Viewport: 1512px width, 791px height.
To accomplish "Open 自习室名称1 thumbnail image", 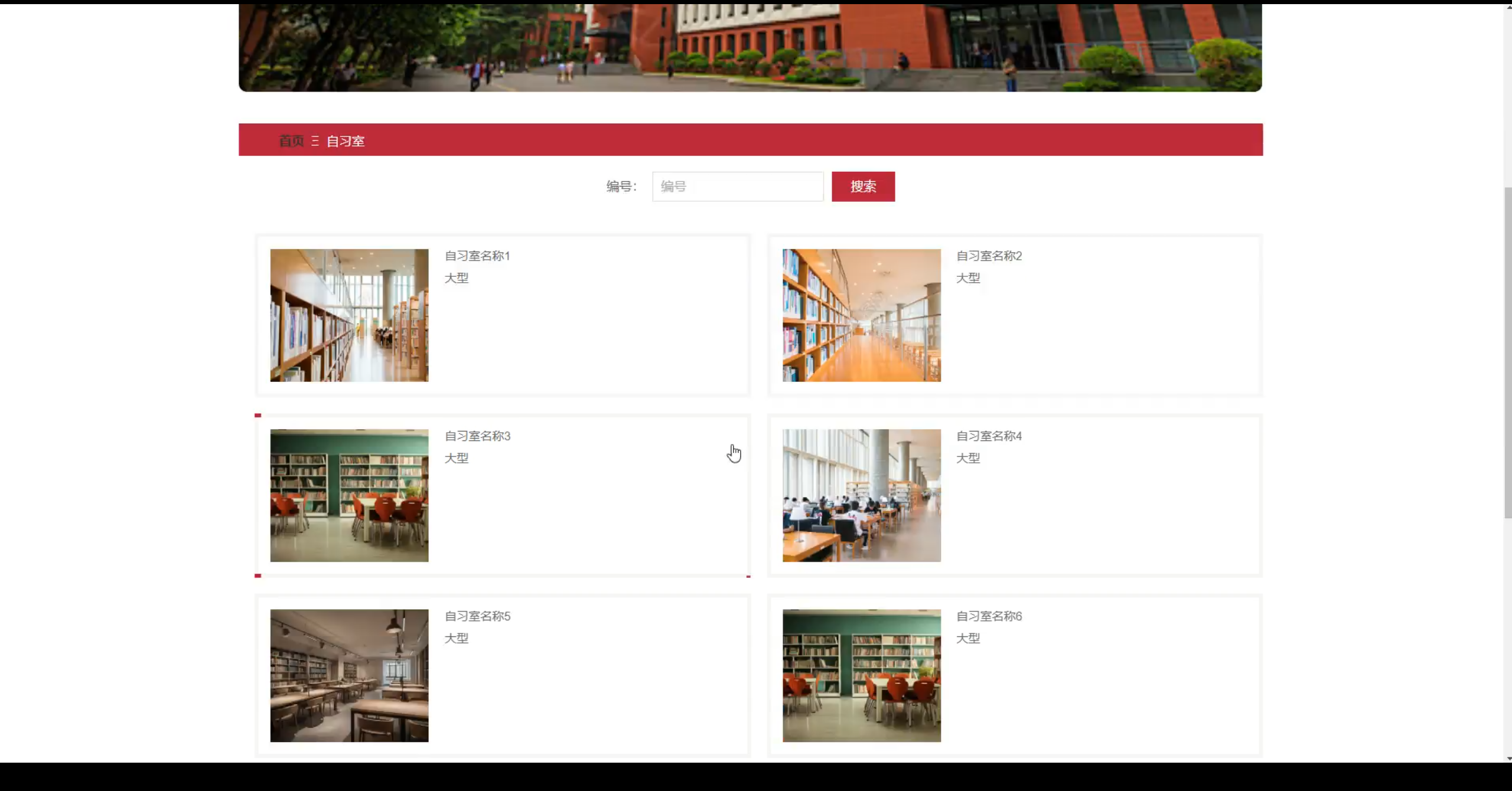I will (x=349, y=315).
